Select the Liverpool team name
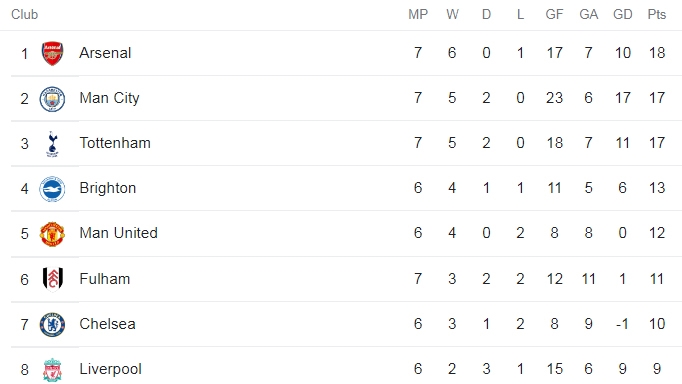Screen dimensions: 682x384 (110, 369)
